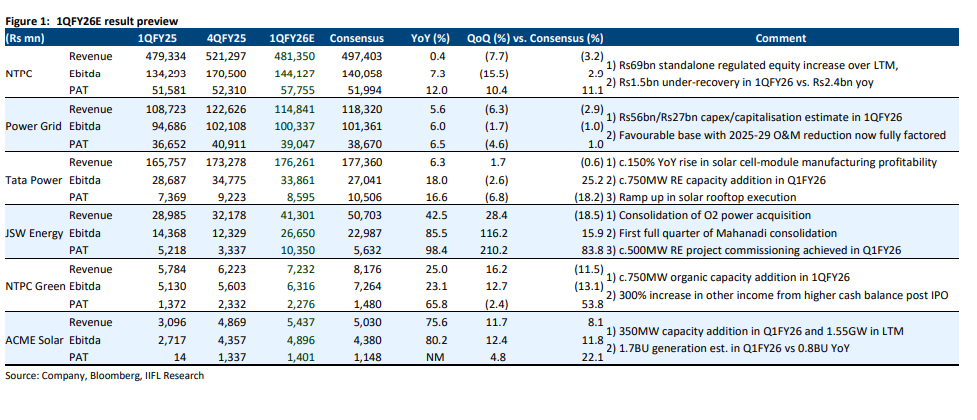The width and height of the screenshot is (977, 420).
Task: Select the YoY (%) column header
Action: pos(431,38)
